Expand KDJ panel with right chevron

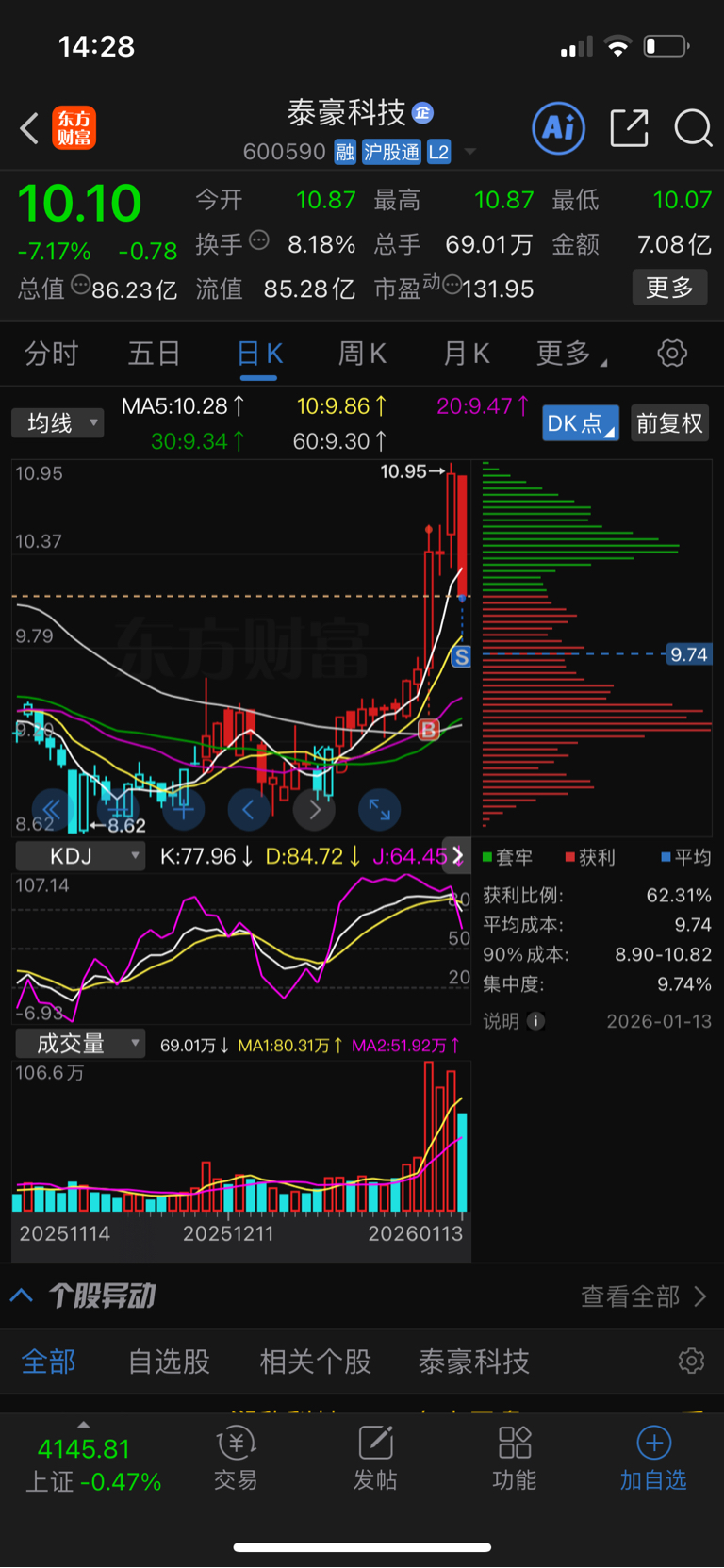click(457, 854)
